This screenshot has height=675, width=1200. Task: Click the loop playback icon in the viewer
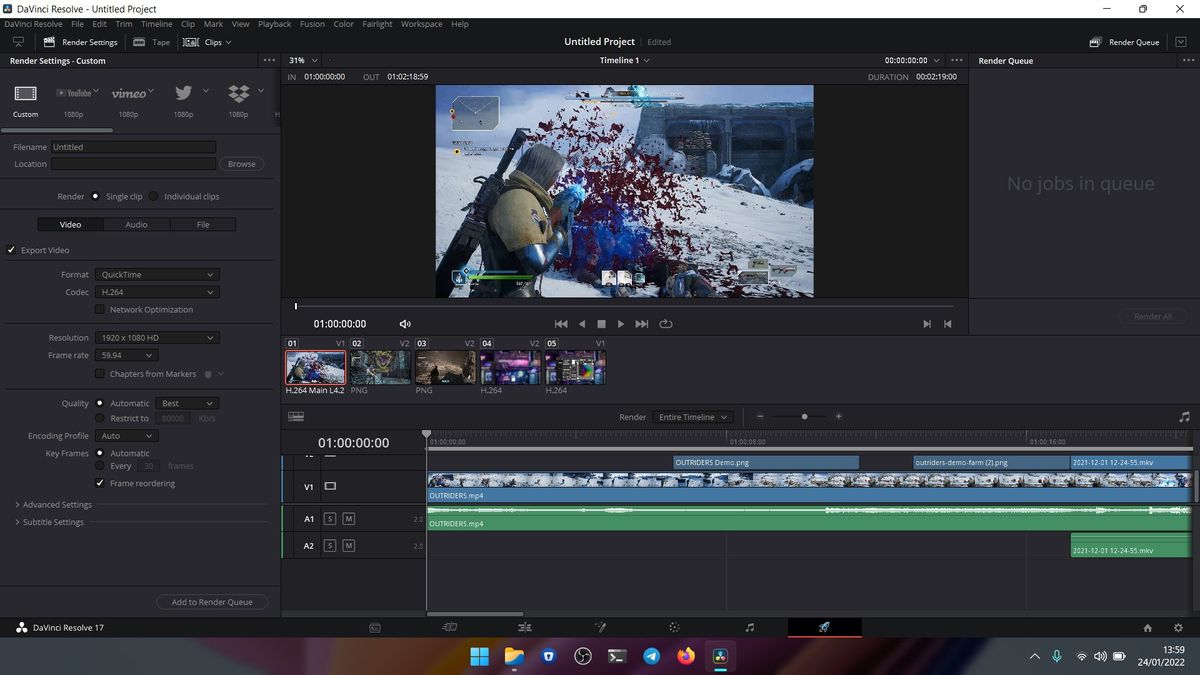click(x=667, y=323)
